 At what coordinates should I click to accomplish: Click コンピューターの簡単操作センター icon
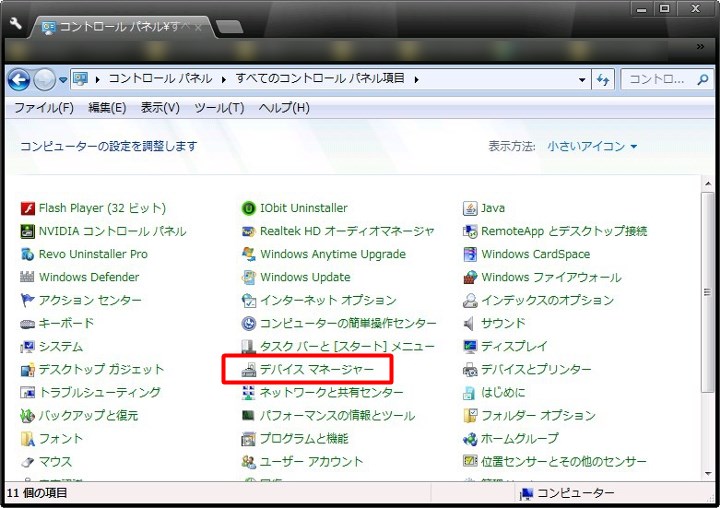tap(248, 324)
